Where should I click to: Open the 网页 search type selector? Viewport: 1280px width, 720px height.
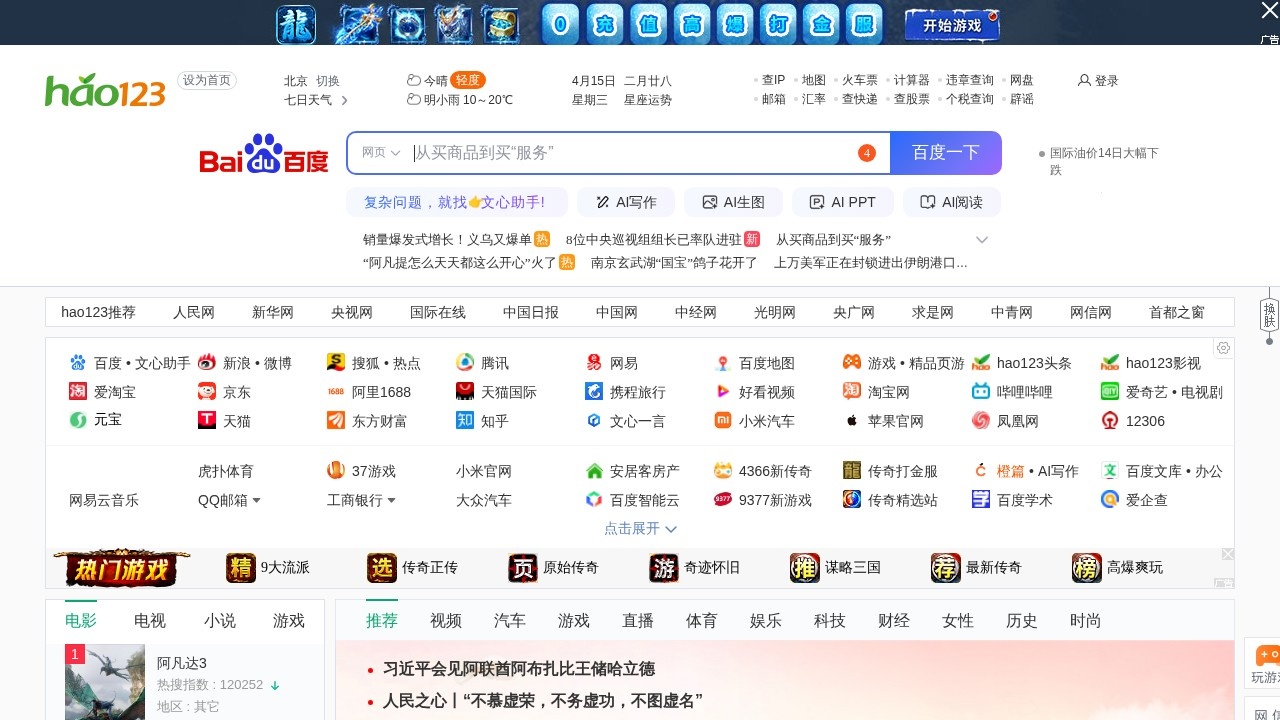pos(380,152)
